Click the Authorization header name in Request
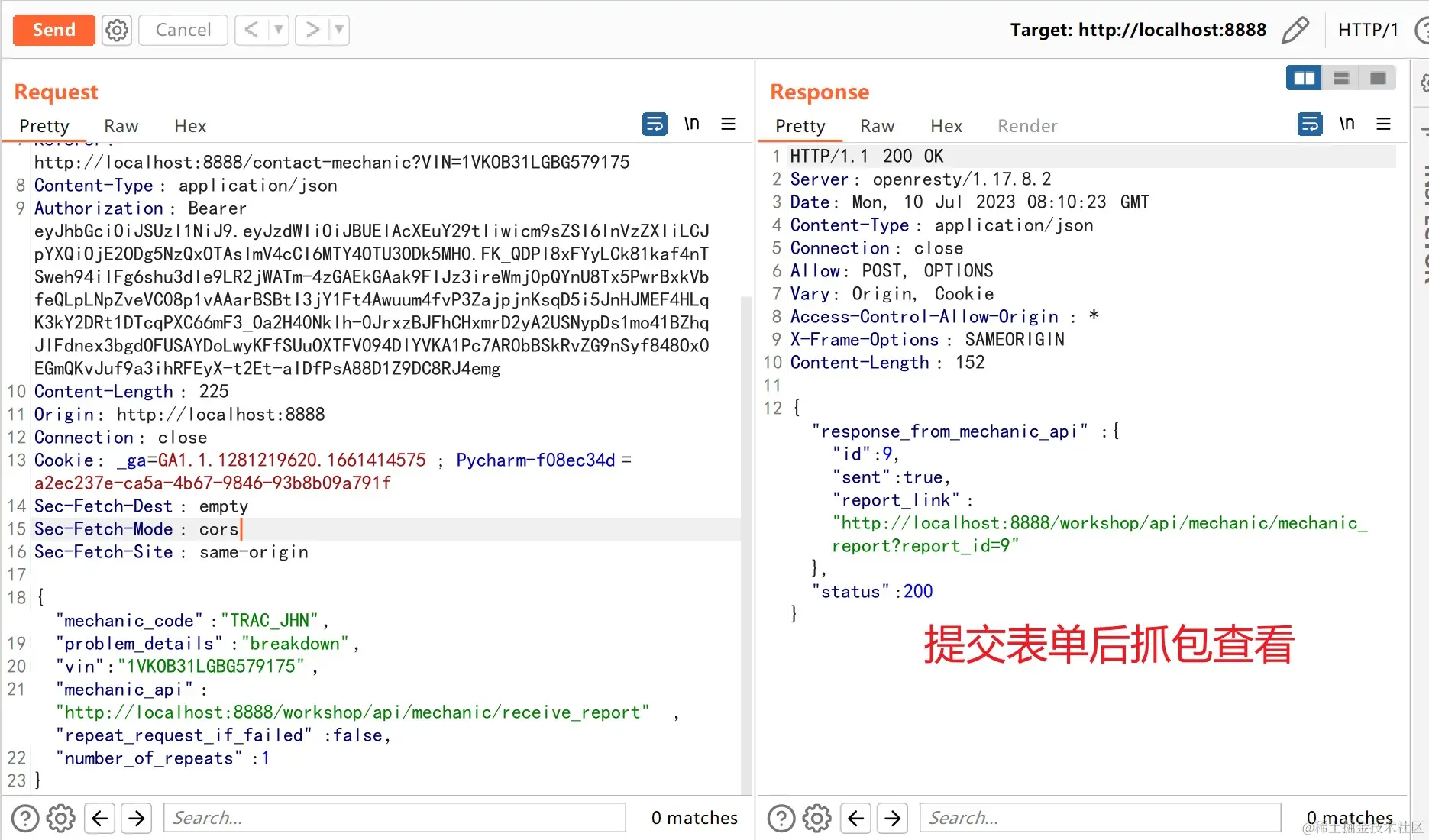 click(99, 208)
